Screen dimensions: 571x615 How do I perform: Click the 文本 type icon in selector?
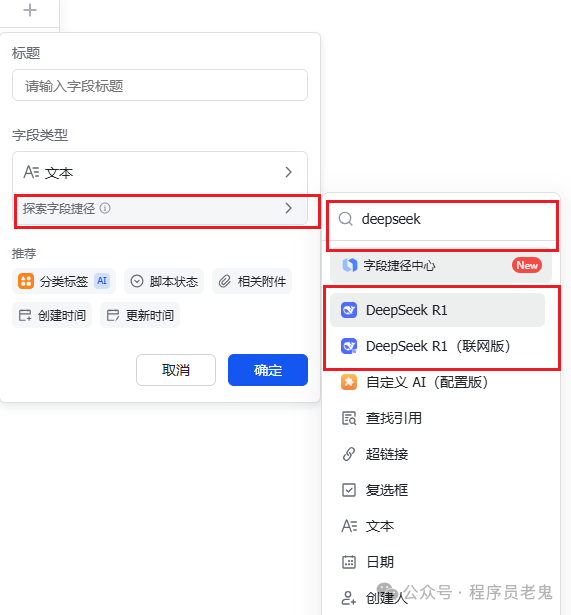pos(31,172)
